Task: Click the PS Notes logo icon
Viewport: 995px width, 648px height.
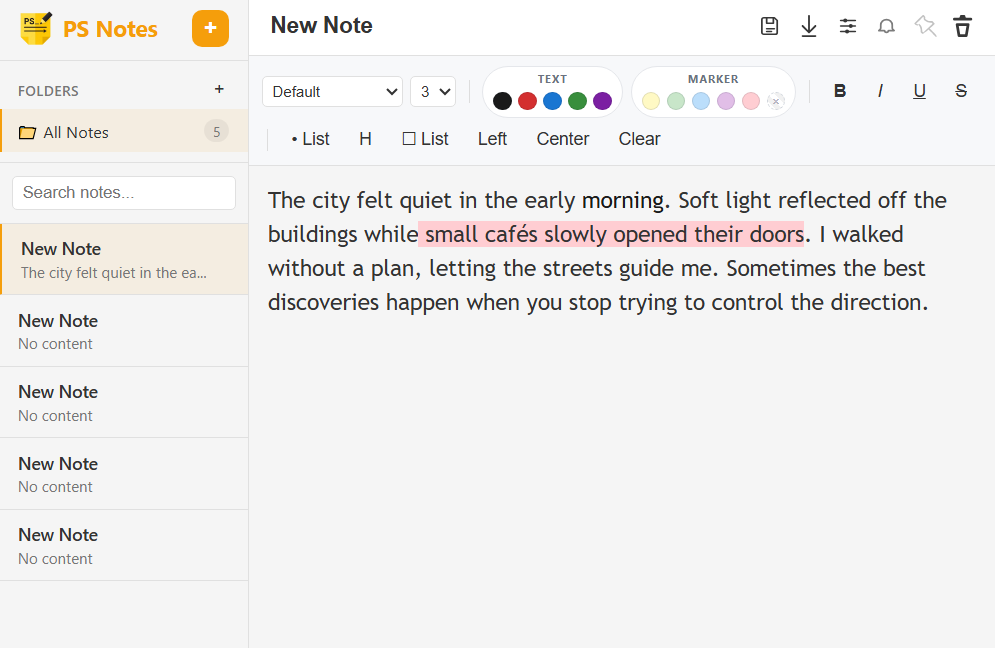Action: [x=36, y=29]
